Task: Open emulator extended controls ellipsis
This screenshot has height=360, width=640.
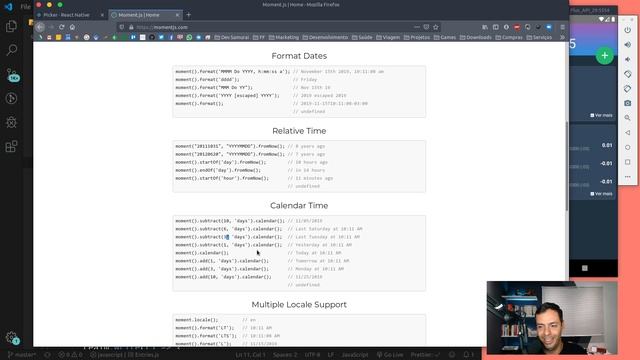Action: click(628, 177)
